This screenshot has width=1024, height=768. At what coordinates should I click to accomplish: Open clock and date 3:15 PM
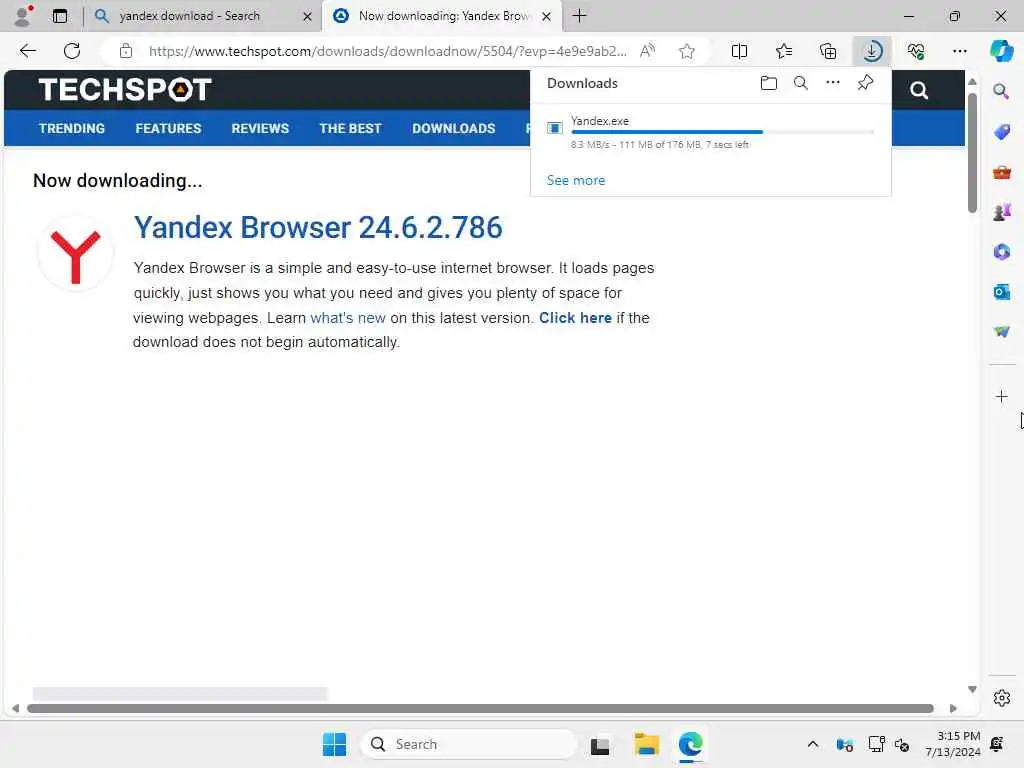point(953,744)
